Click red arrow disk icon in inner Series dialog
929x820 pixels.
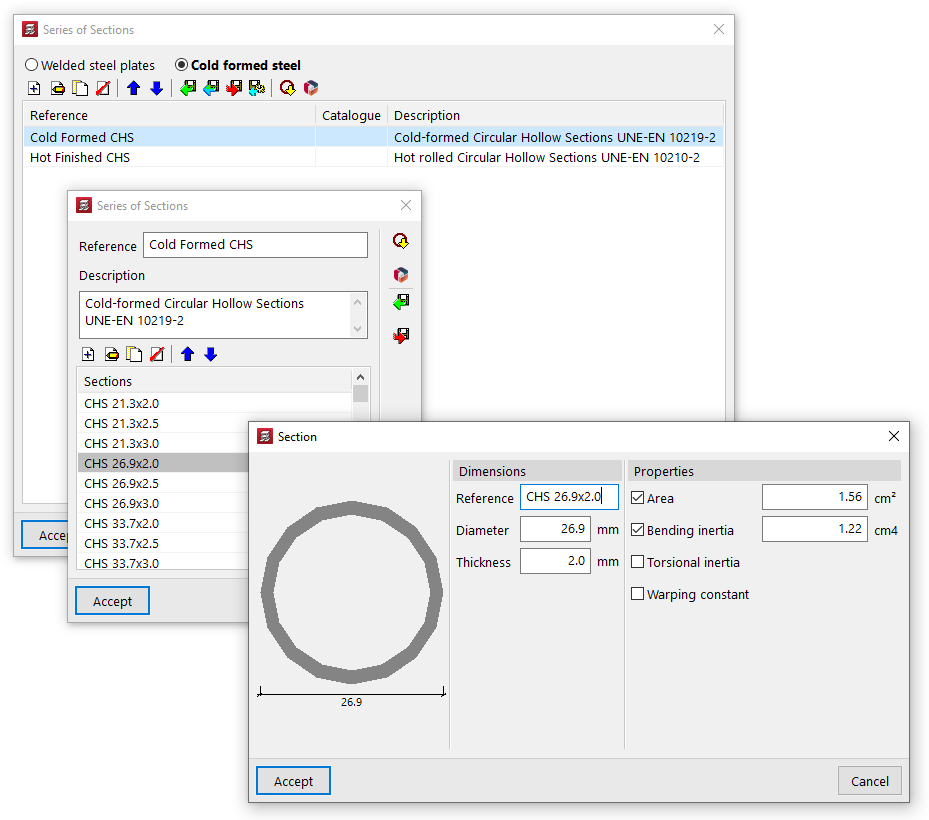[x=401, y=336]
